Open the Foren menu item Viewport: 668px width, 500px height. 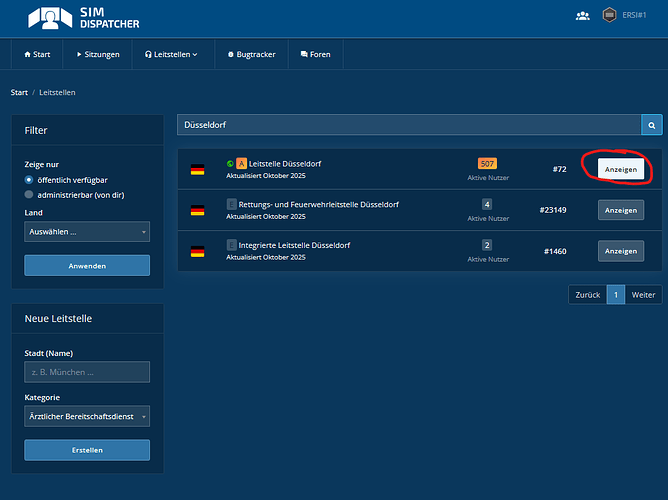(317, 54)
